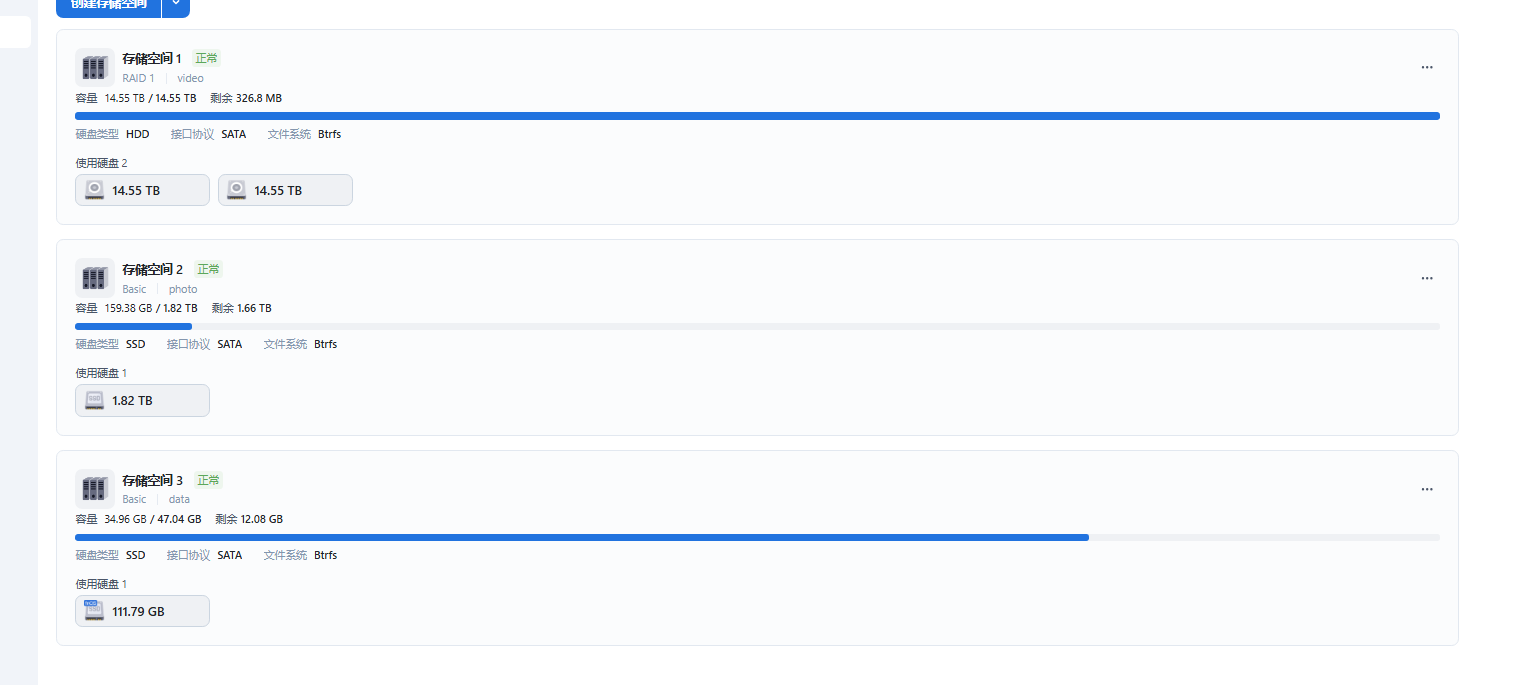Expand the dropdown arrow beside 创建存储空间
The width and height of the screenshot is (1520, 685).
pyautogui.click(x=176, y=5)
